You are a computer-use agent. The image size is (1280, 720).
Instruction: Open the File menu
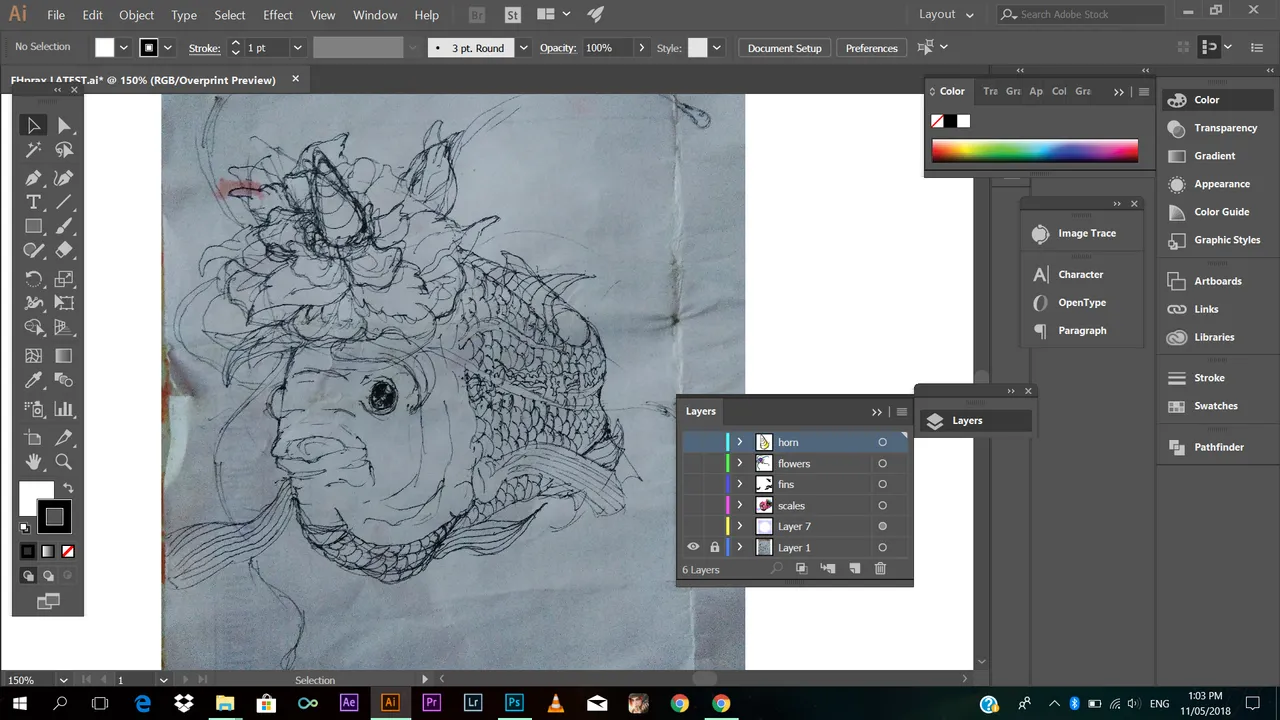(56, 15)
